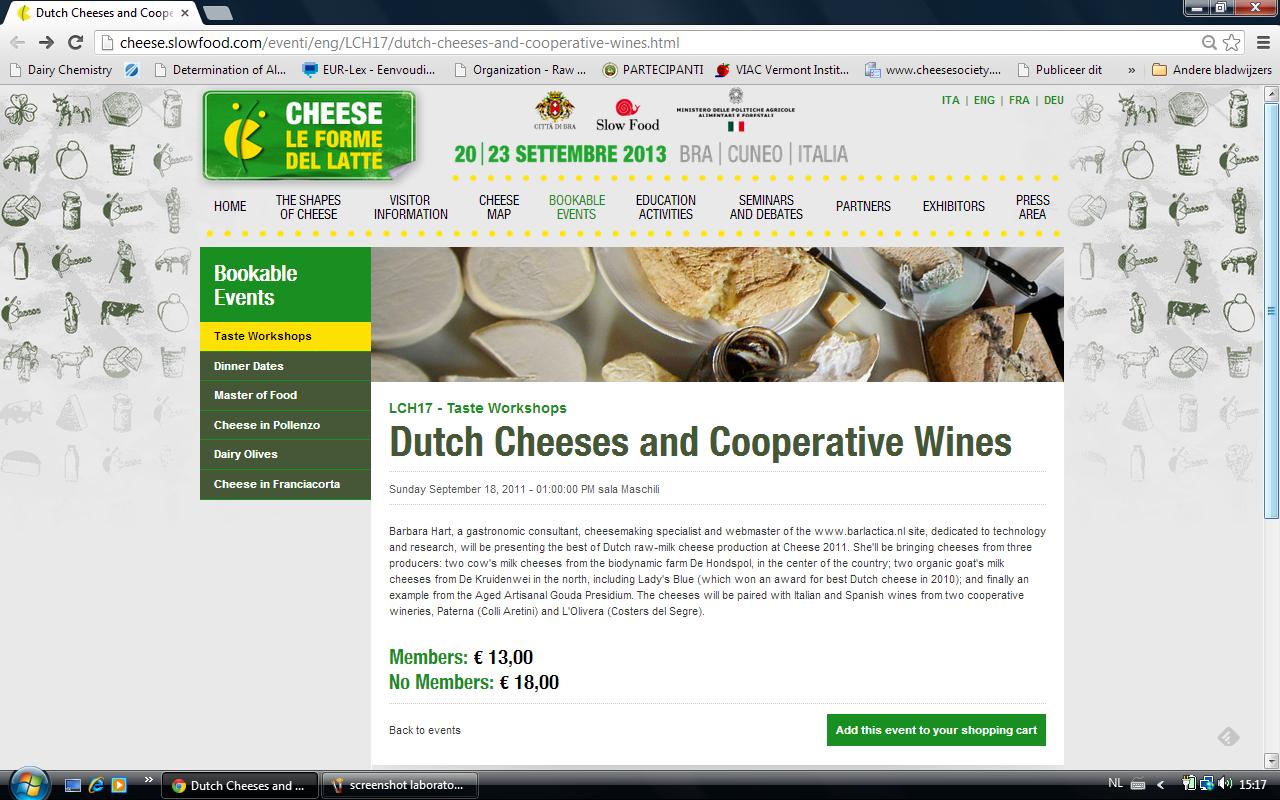Reload the page with refresh icon

pos(75,42)
